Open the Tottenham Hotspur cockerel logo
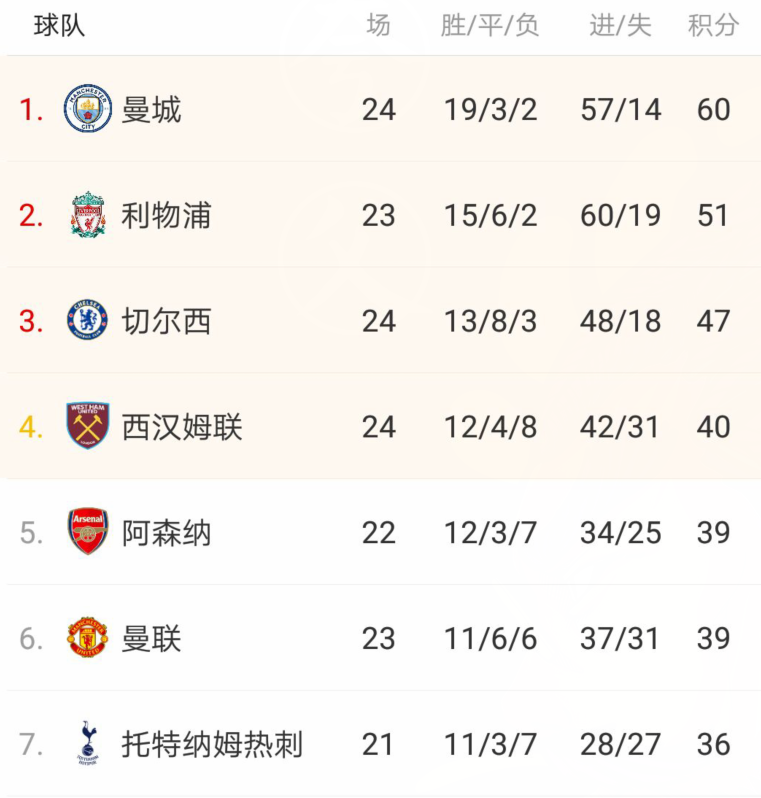761x798 pixels. tap(88, 744)
